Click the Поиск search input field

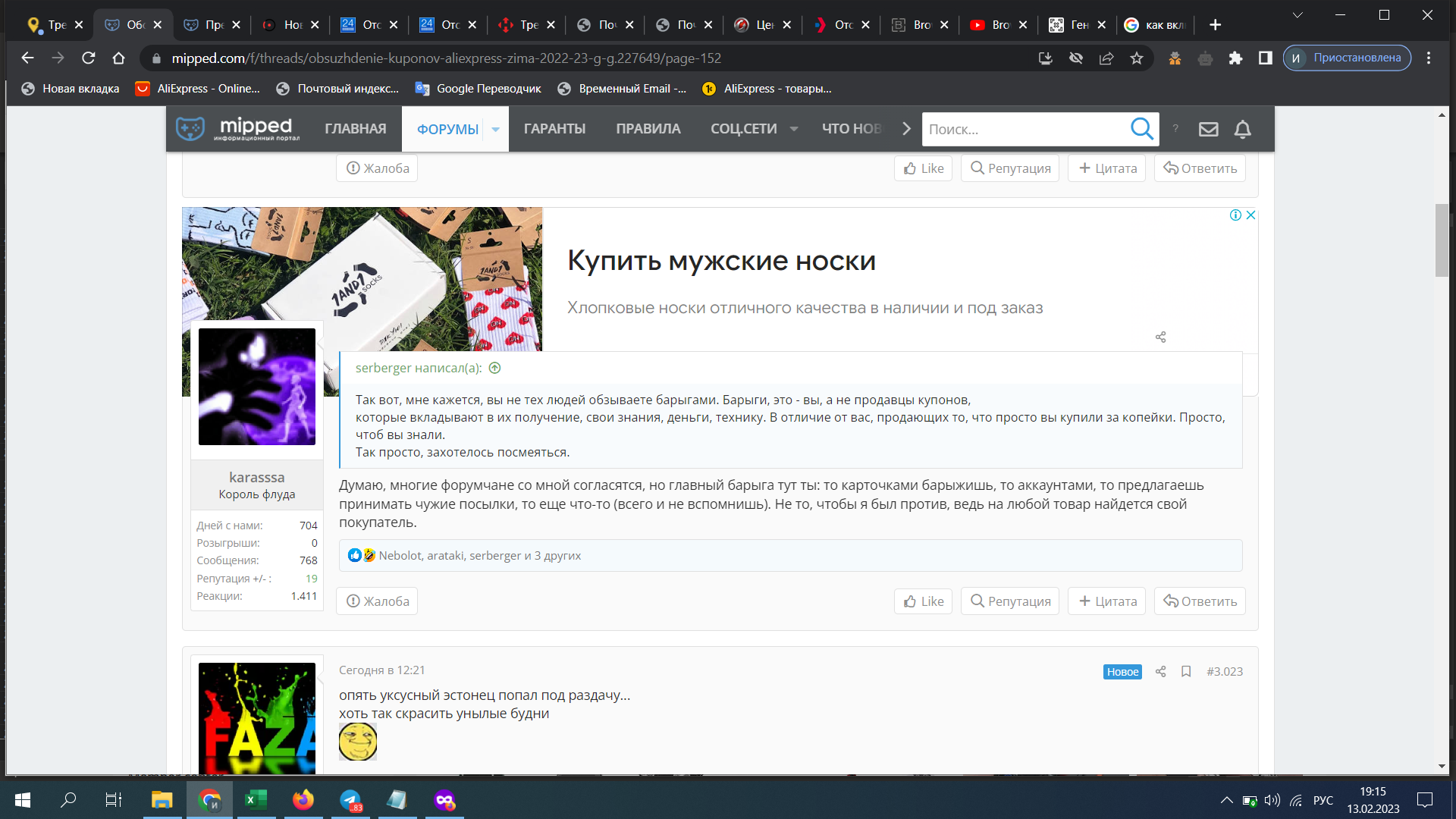tap(1025, 130)
